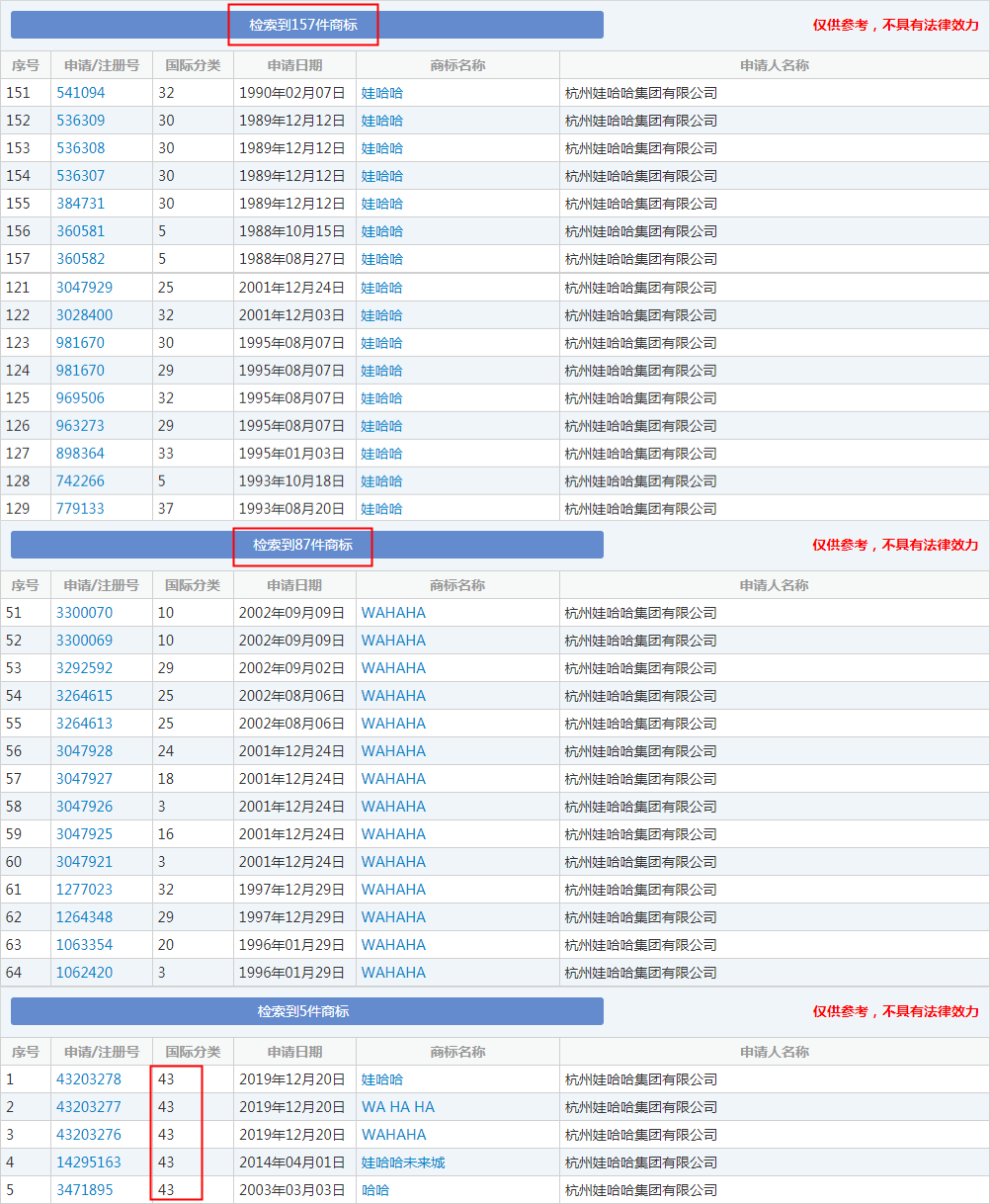Open registration number 981670 in row 123
990x1204 pixels.
80,343
